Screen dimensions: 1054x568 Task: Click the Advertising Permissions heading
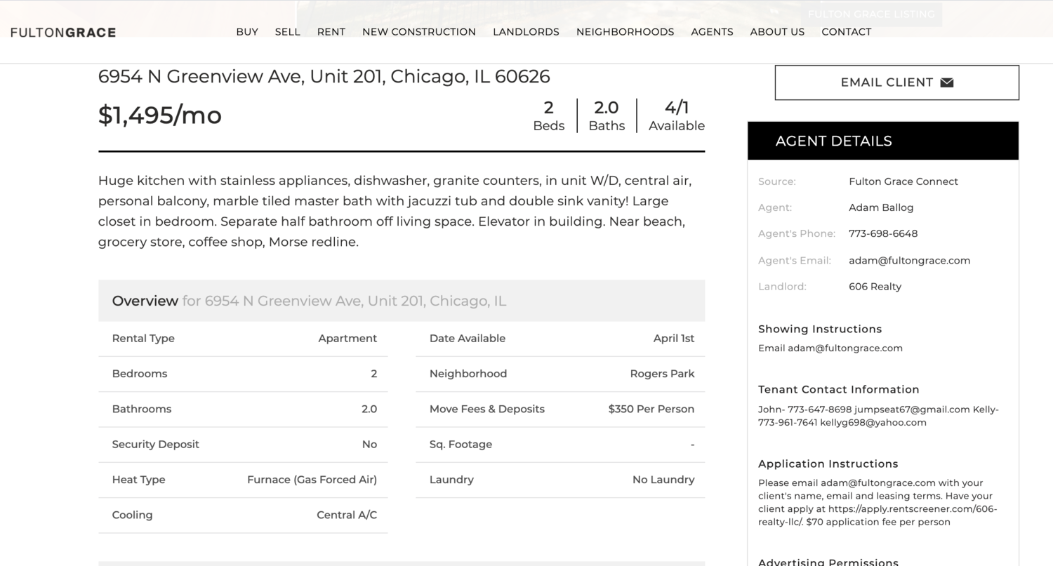click(x=828, y=562)
